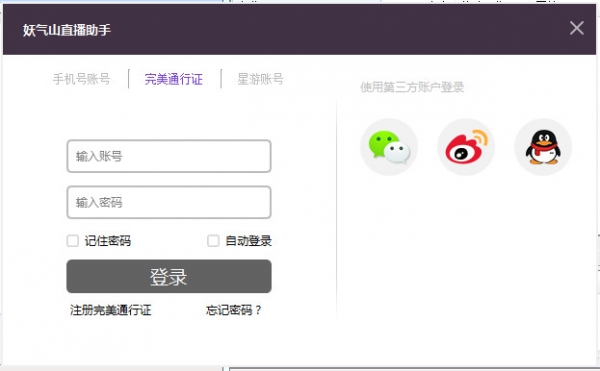Open the 星游账号 tab
Viewport: 600px width, 371px height.
click(261, 79)
